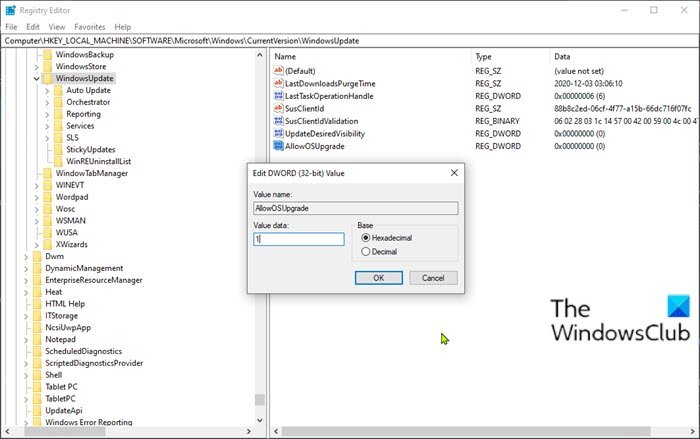Viewport: 700px width, 439px height.
Task: Click the StickyUpdates folder icon
Action: pyautogui.click(x=58, y=149)
